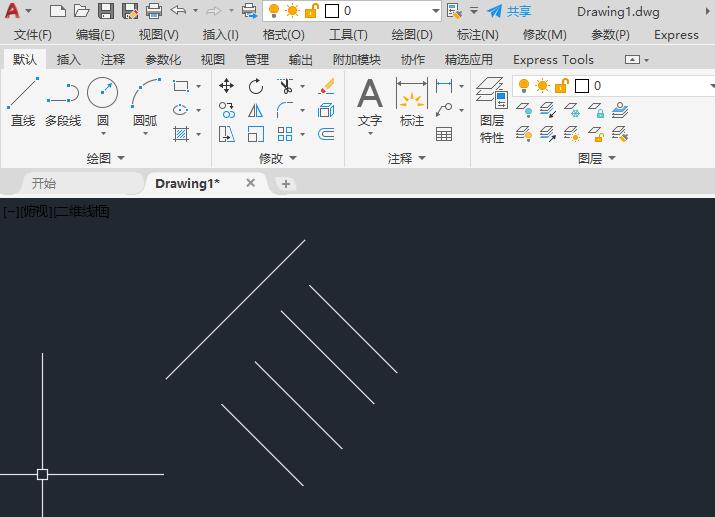The height and width of the screenshot is (517, 715).
Task: Activate the rectangular Array tool
Action: coord(285,134)
